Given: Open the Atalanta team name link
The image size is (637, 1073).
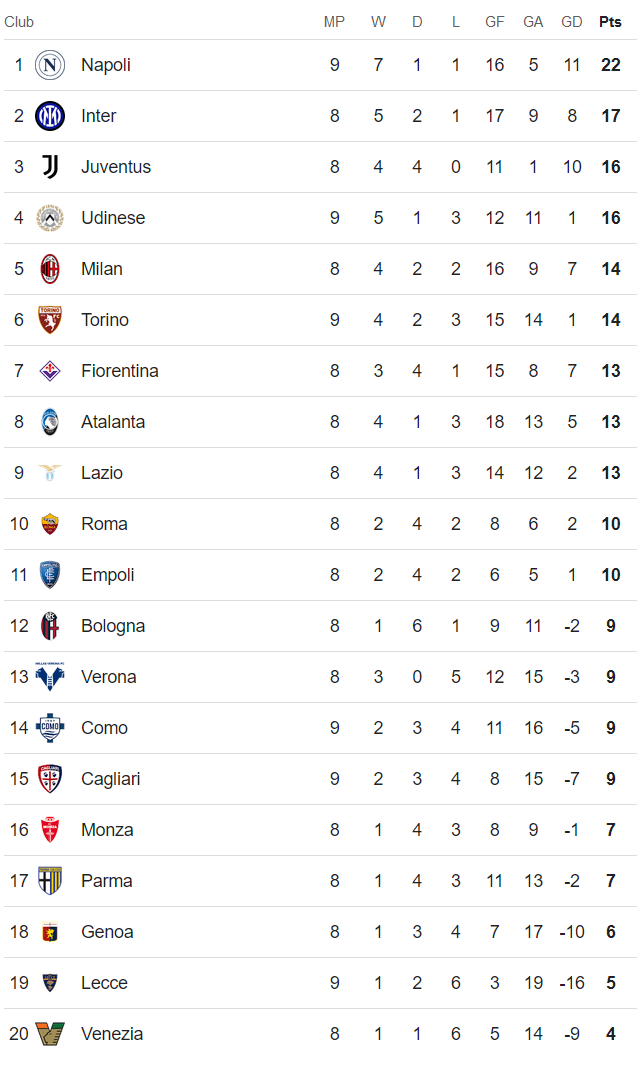Looking at the screenshot, I should point(113,422).
